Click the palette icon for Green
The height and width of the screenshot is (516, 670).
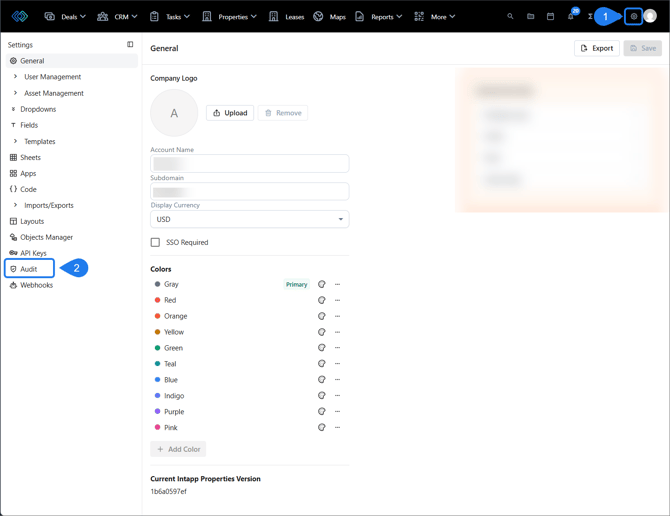tap(322, 348)
